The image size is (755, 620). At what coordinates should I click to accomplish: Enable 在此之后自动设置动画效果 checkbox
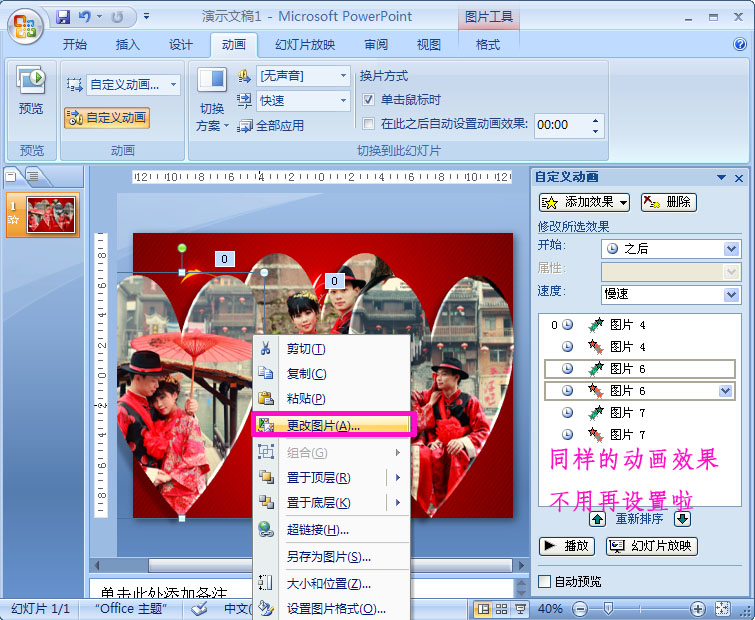point(368,124)
